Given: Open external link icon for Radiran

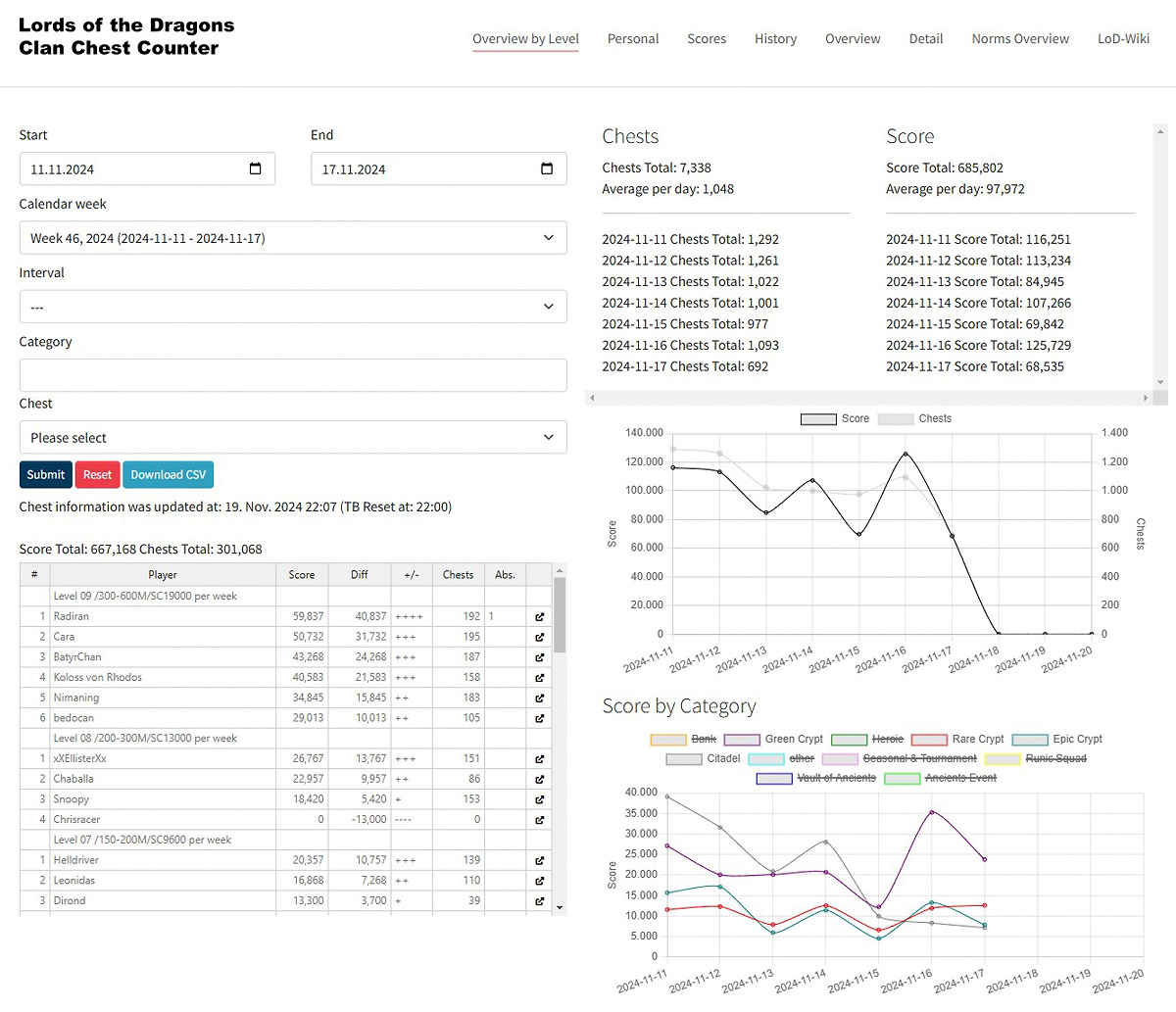Looking at the screenshot, I should [x=539, y=617].
